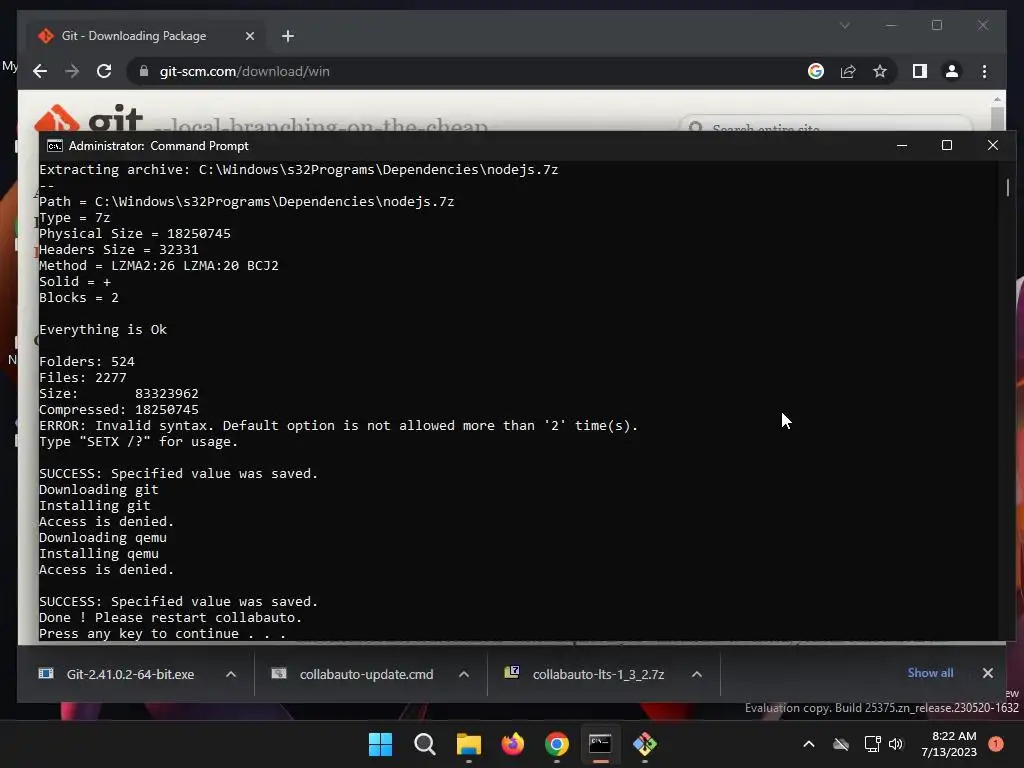
Task: Click the Command Prompt title bar icon
Action: click(55, 146)
